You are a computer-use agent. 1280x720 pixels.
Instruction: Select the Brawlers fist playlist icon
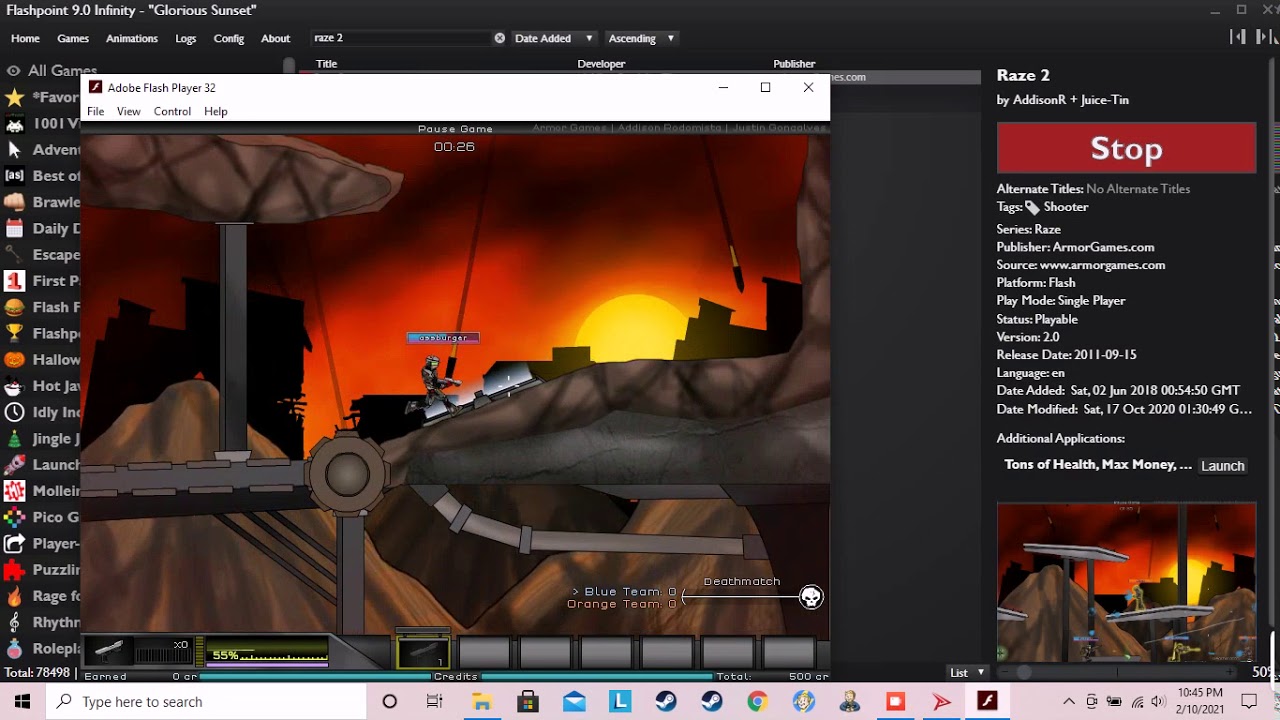[x=14, y=202]
